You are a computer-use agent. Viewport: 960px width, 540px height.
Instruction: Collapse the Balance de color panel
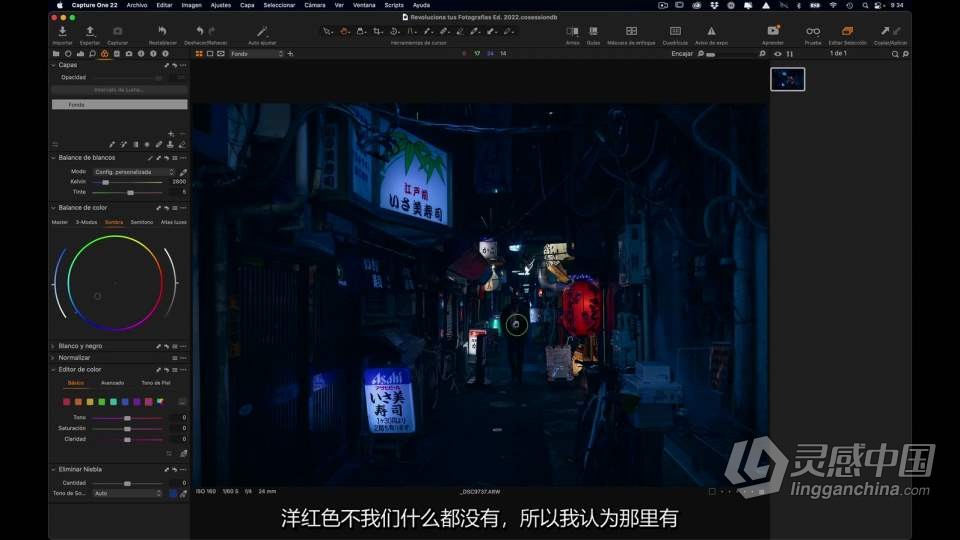(x=53, y=208)
